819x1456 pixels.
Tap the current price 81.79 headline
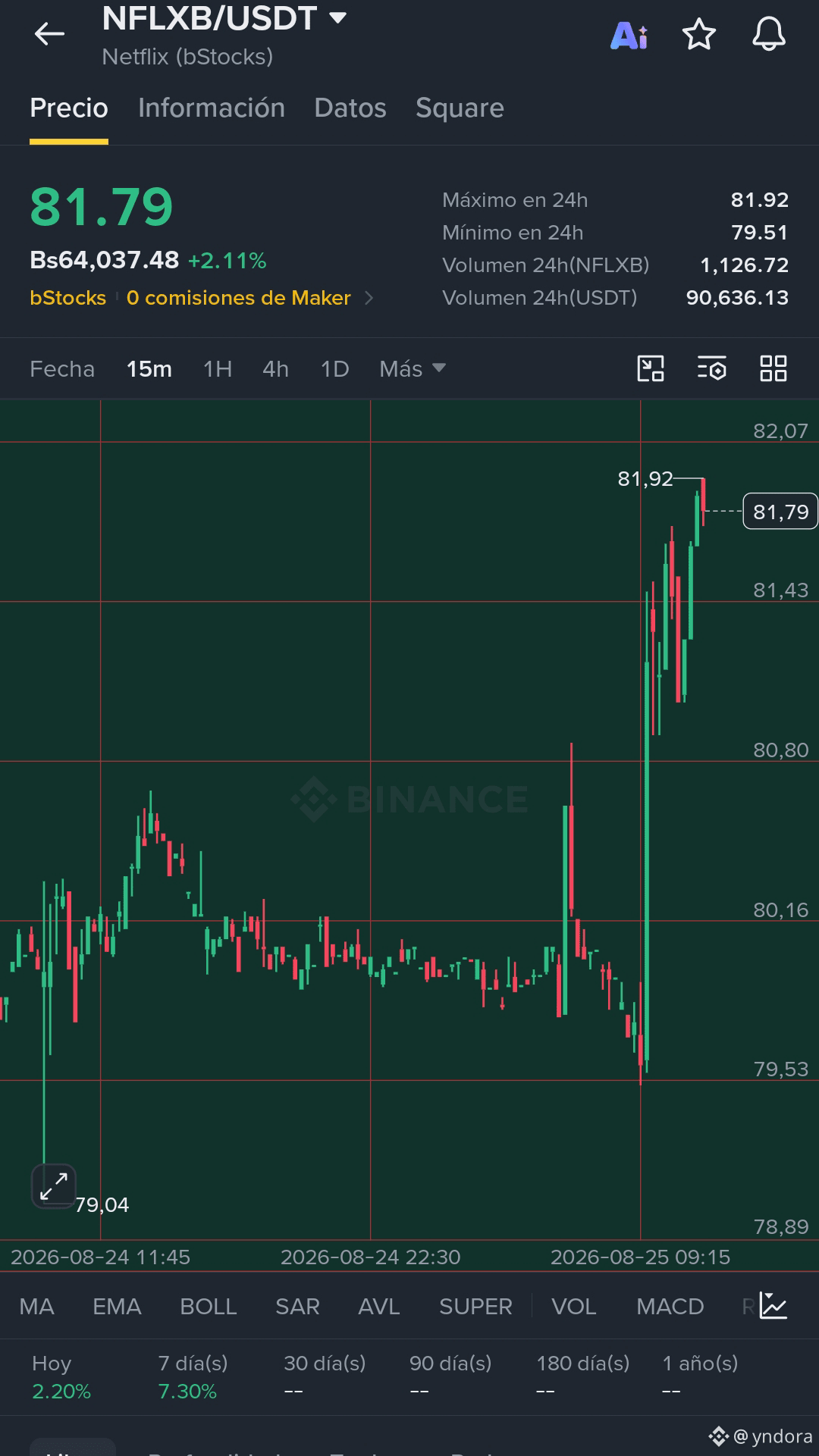pyautogui.click(x=102, y=207)
